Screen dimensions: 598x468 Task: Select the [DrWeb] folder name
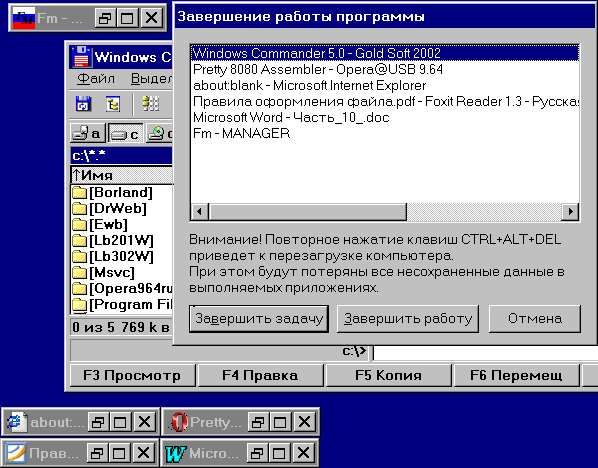click(x=118, y=208)
